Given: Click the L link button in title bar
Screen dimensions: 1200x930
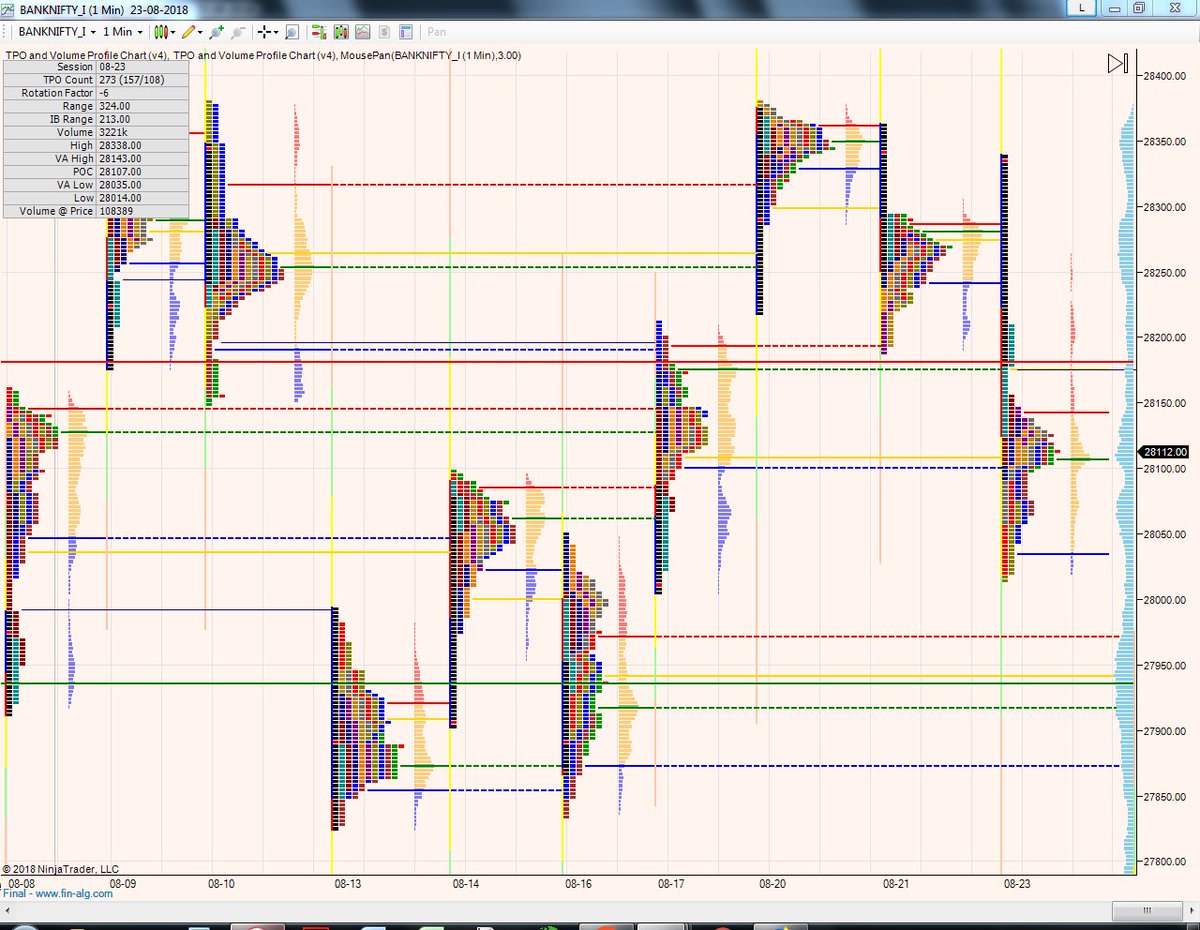Looking at the screenshot, I should click(x=1081, y=7).
